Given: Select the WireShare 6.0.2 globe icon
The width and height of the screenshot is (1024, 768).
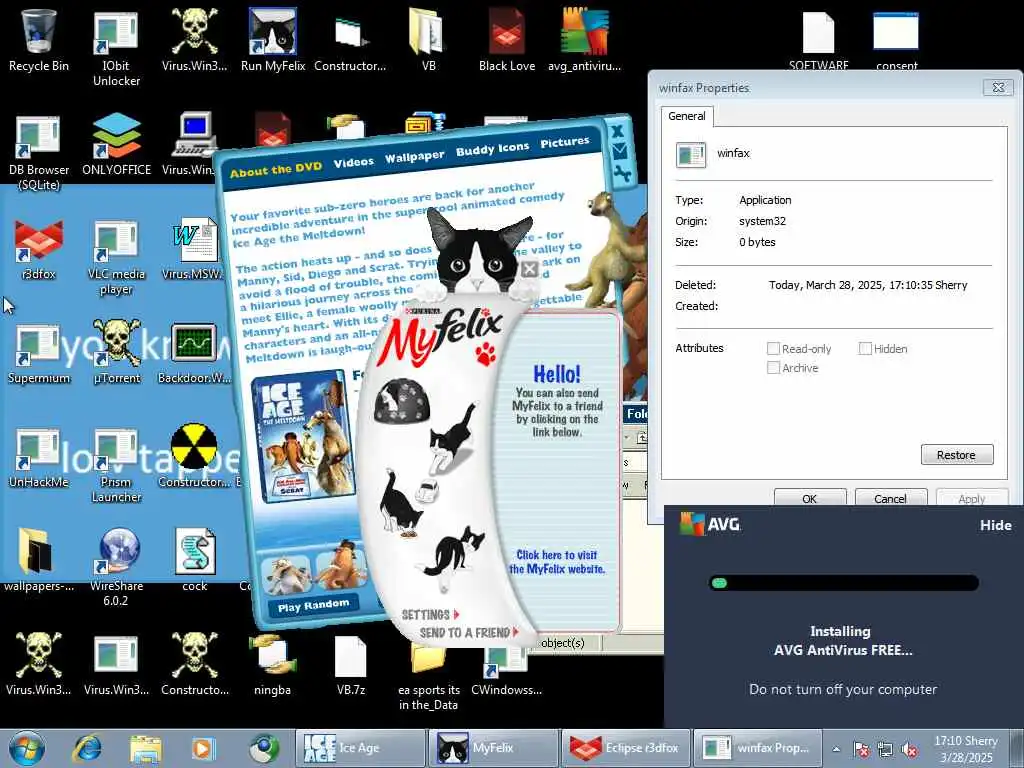Looking at the screenshot, I should [116, 567].
